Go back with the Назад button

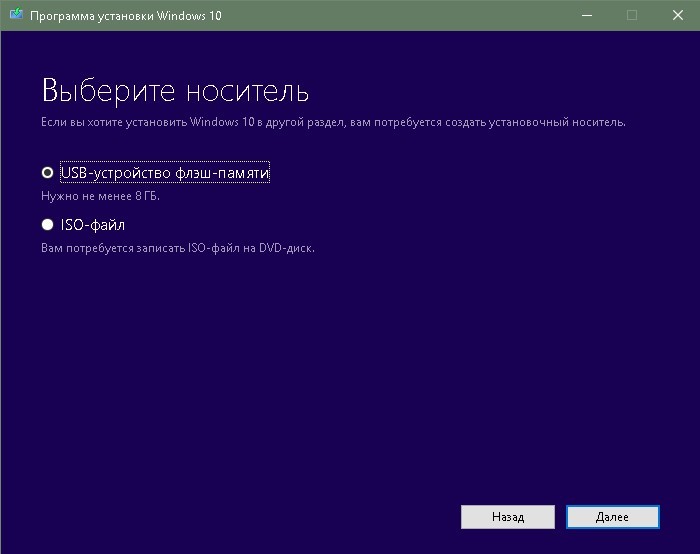pos(508,517)
